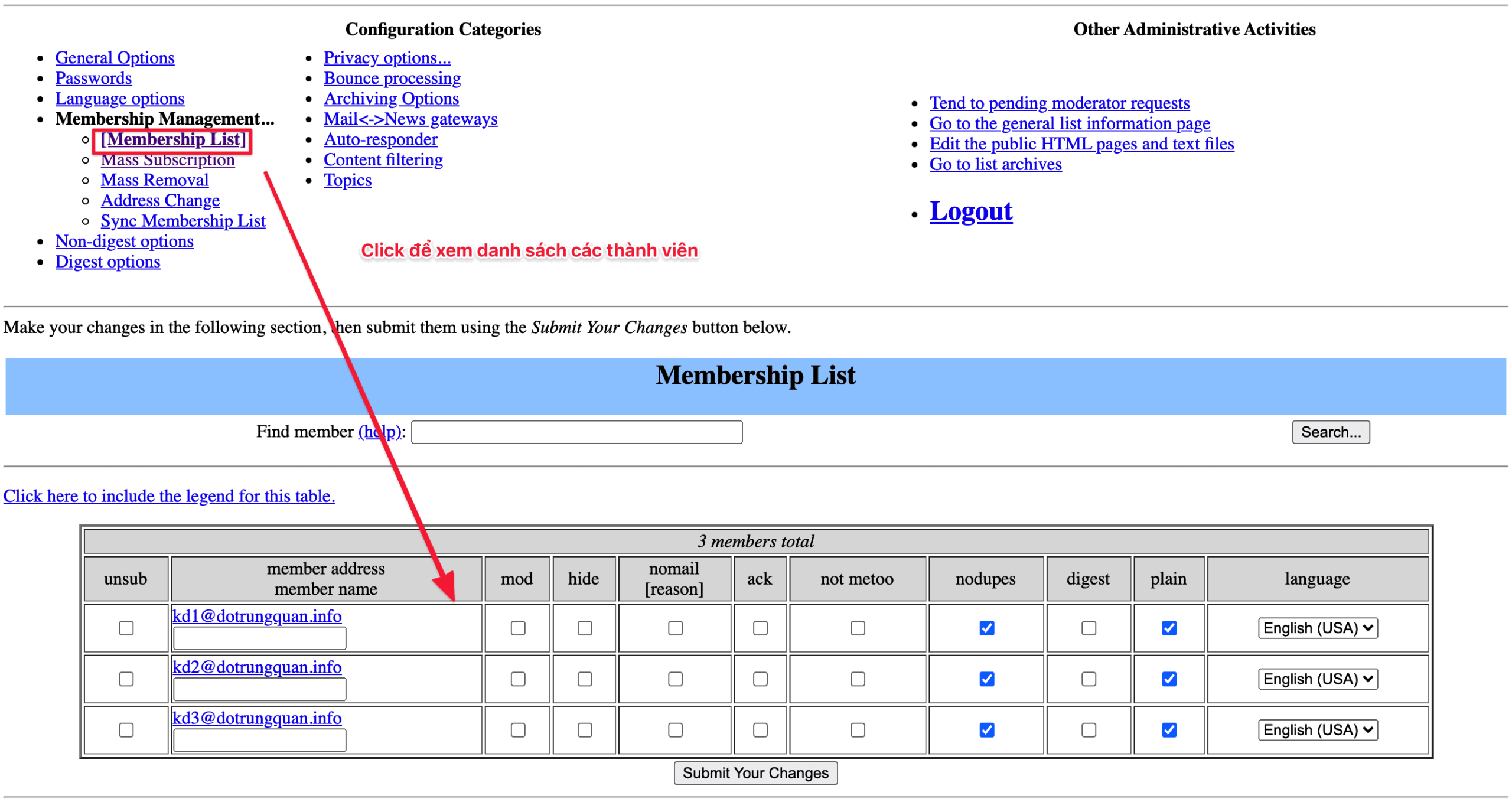Click Submit Your Changes button
Viewport: 1512px width, 802px height.
pyautogui.click(x=755, y=773)
